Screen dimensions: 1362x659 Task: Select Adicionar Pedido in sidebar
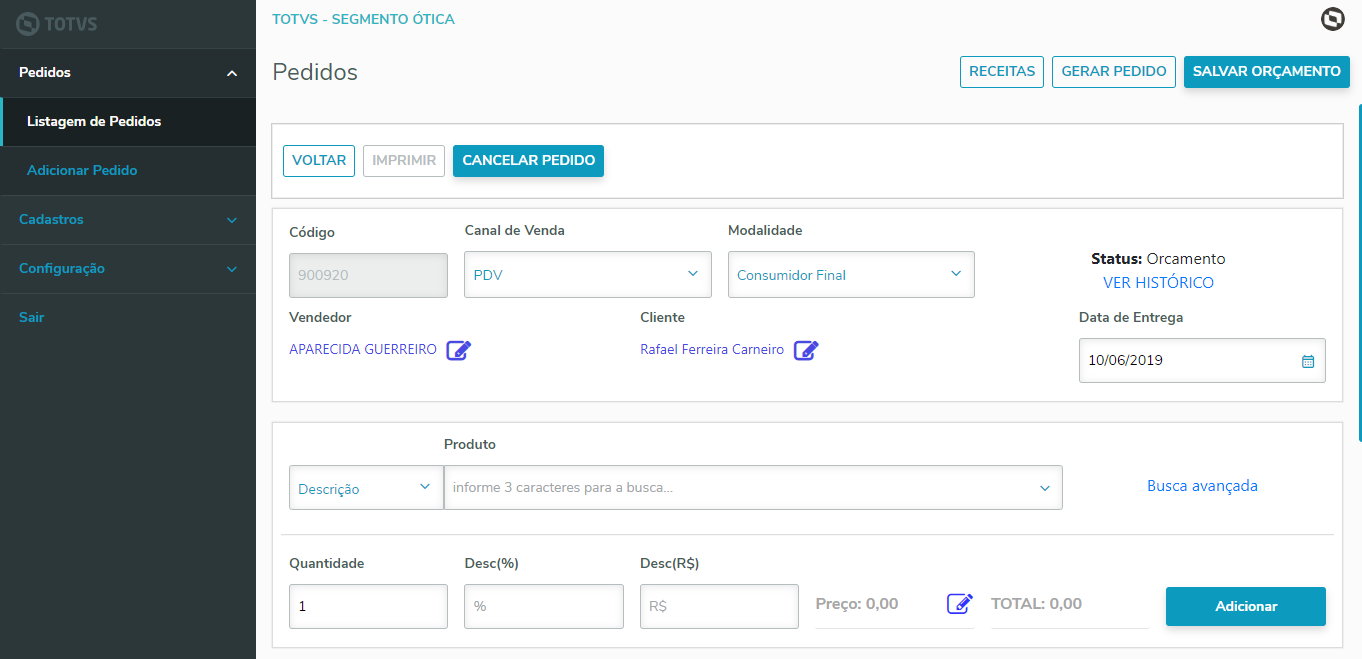click(x=82, y=171)
